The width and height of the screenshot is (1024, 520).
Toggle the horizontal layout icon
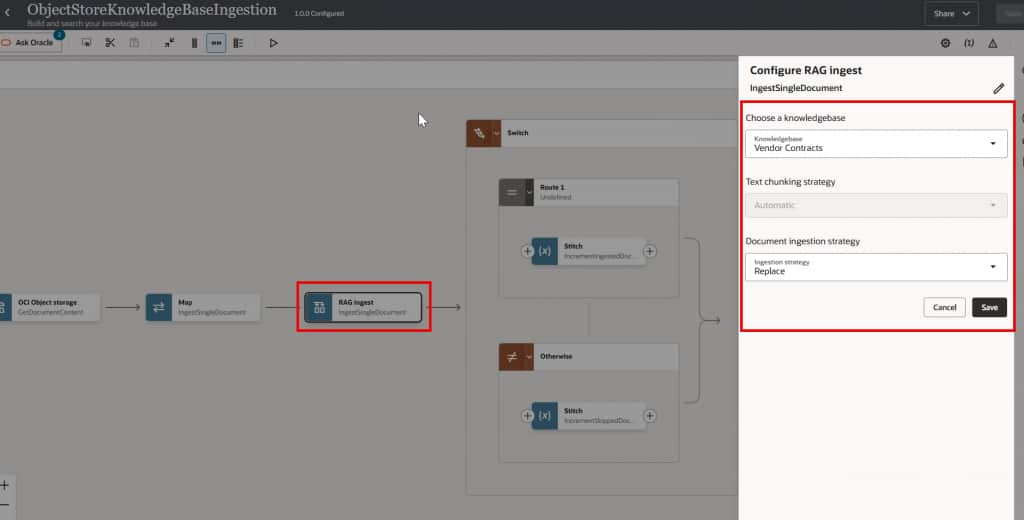(216, 43)
